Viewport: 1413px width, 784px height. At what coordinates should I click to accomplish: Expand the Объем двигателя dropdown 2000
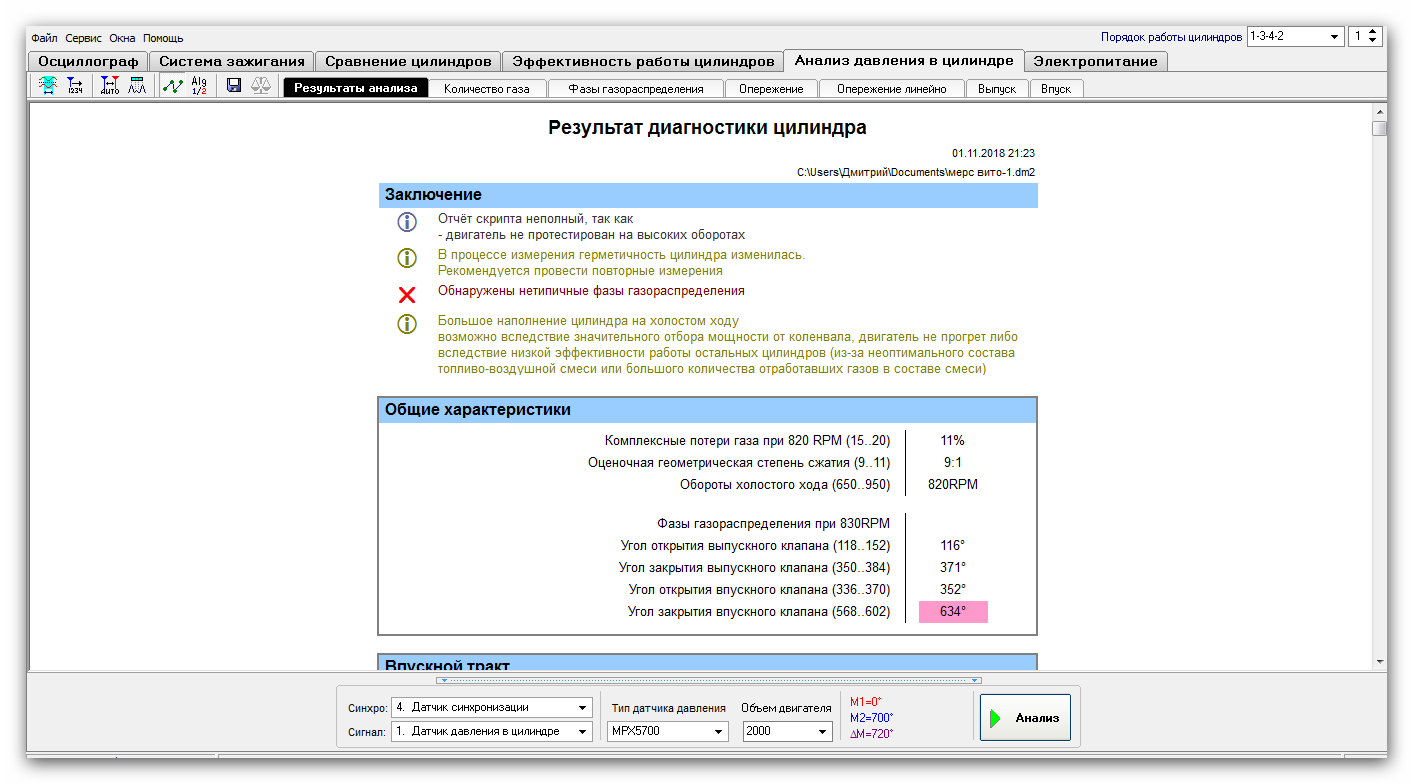pos(823,732)
